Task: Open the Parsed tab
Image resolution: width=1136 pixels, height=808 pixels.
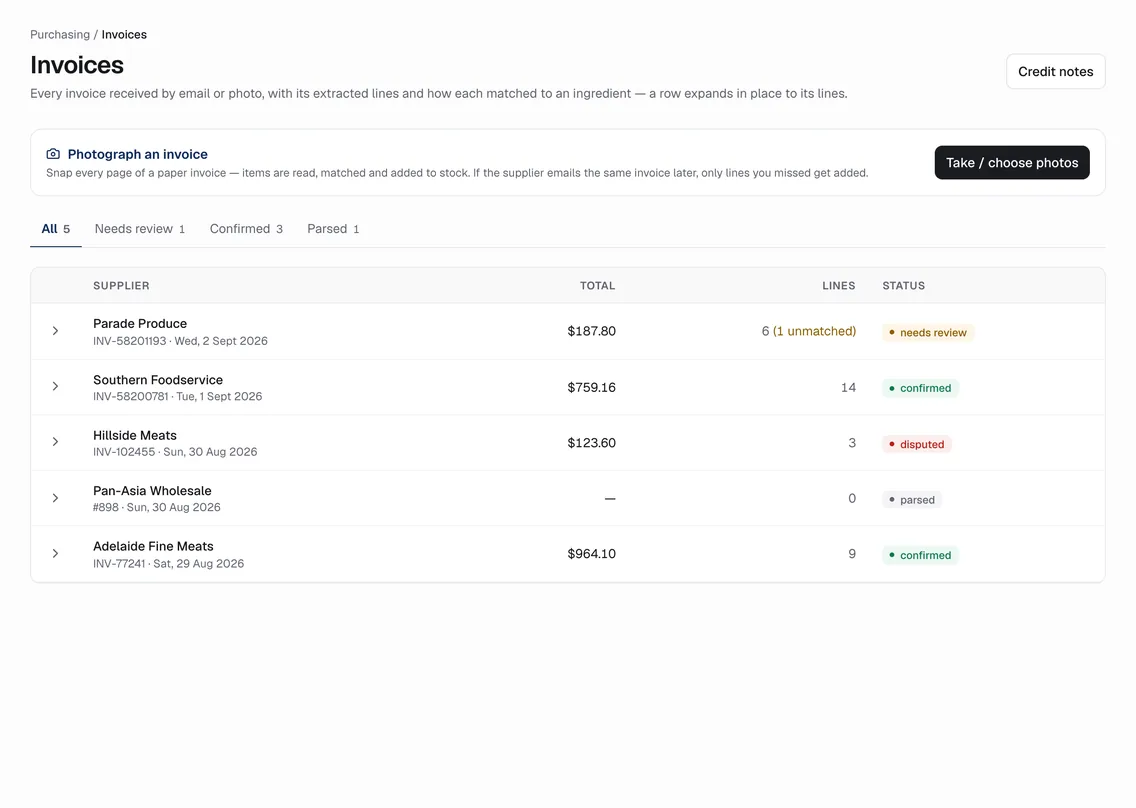Action: (x=333, y=229)
